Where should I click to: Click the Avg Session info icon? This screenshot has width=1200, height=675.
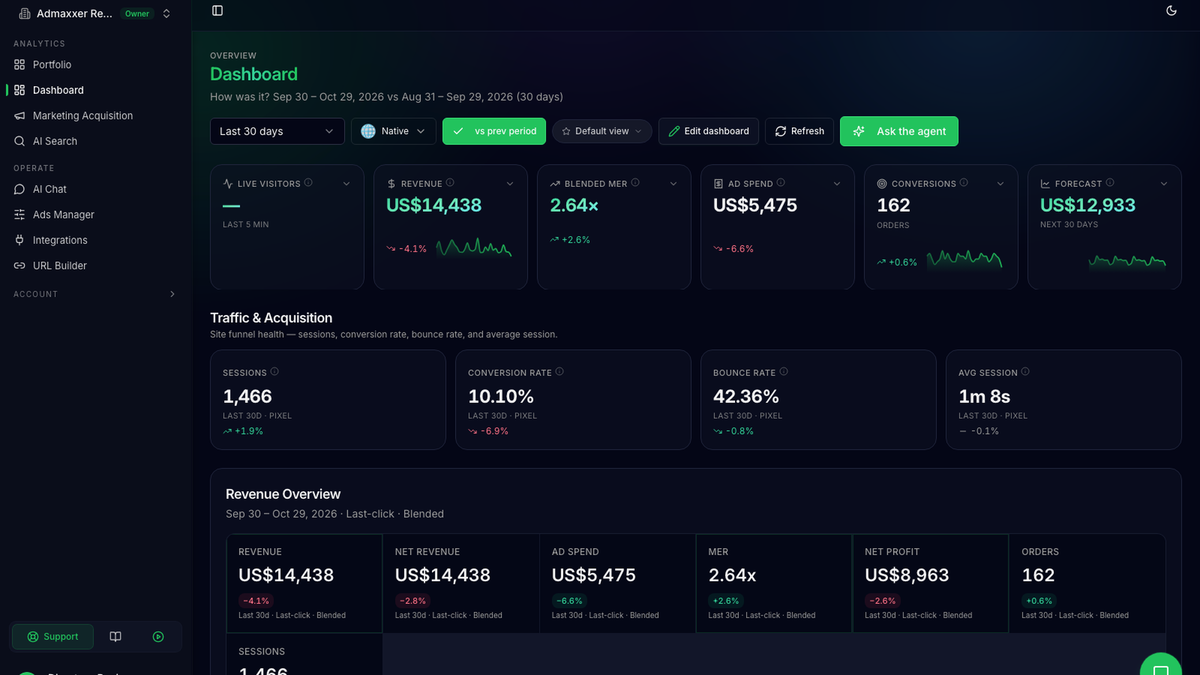click(x=1026, y=372)
